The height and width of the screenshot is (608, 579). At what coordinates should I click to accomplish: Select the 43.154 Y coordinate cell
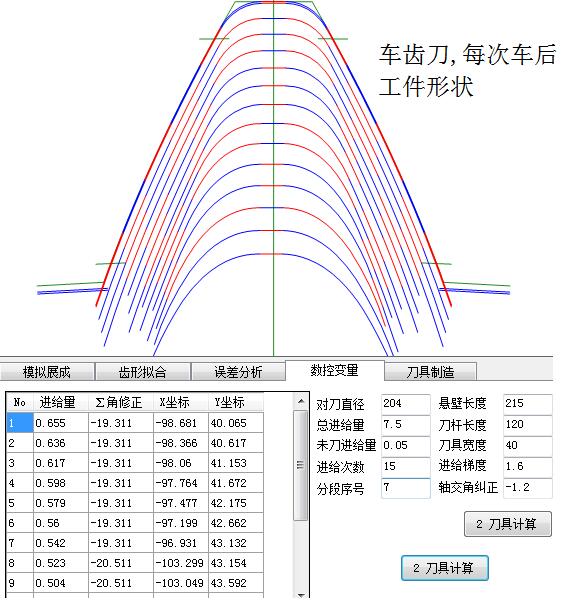(236, 563)
